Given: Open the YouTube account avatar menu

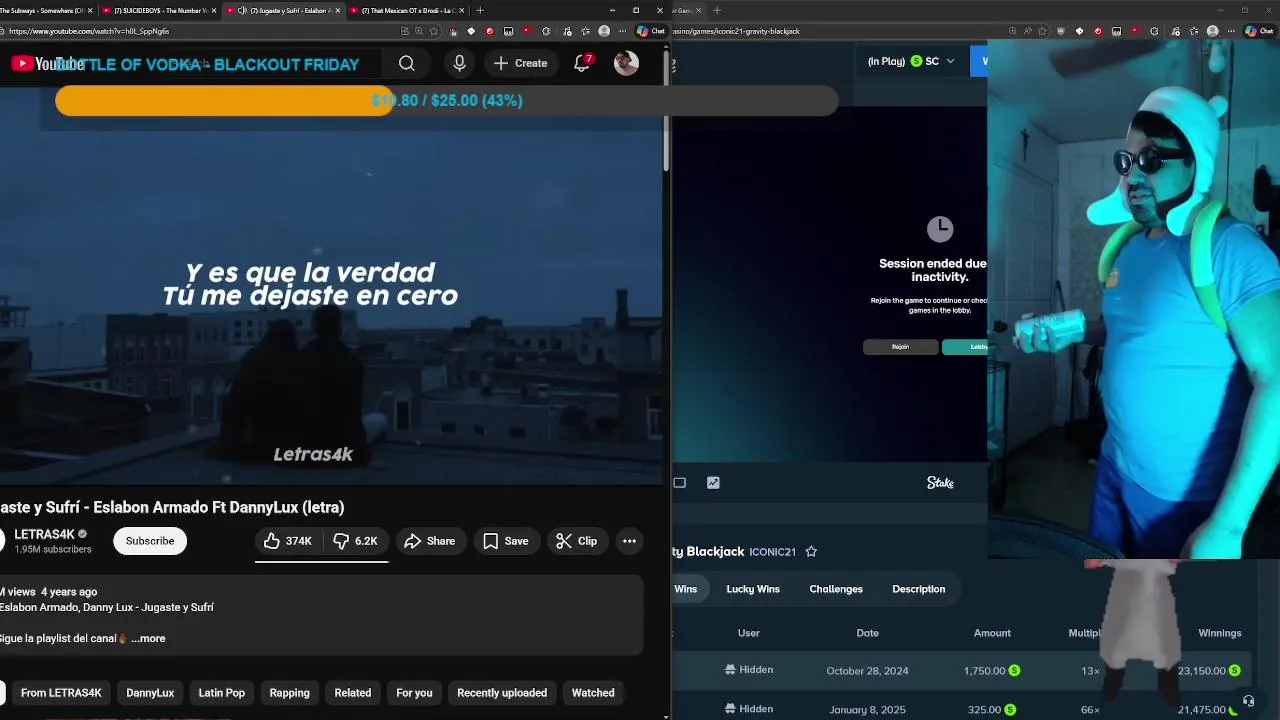Looking at the screenshot, I should pyautogui.click(x=626, y=63).
